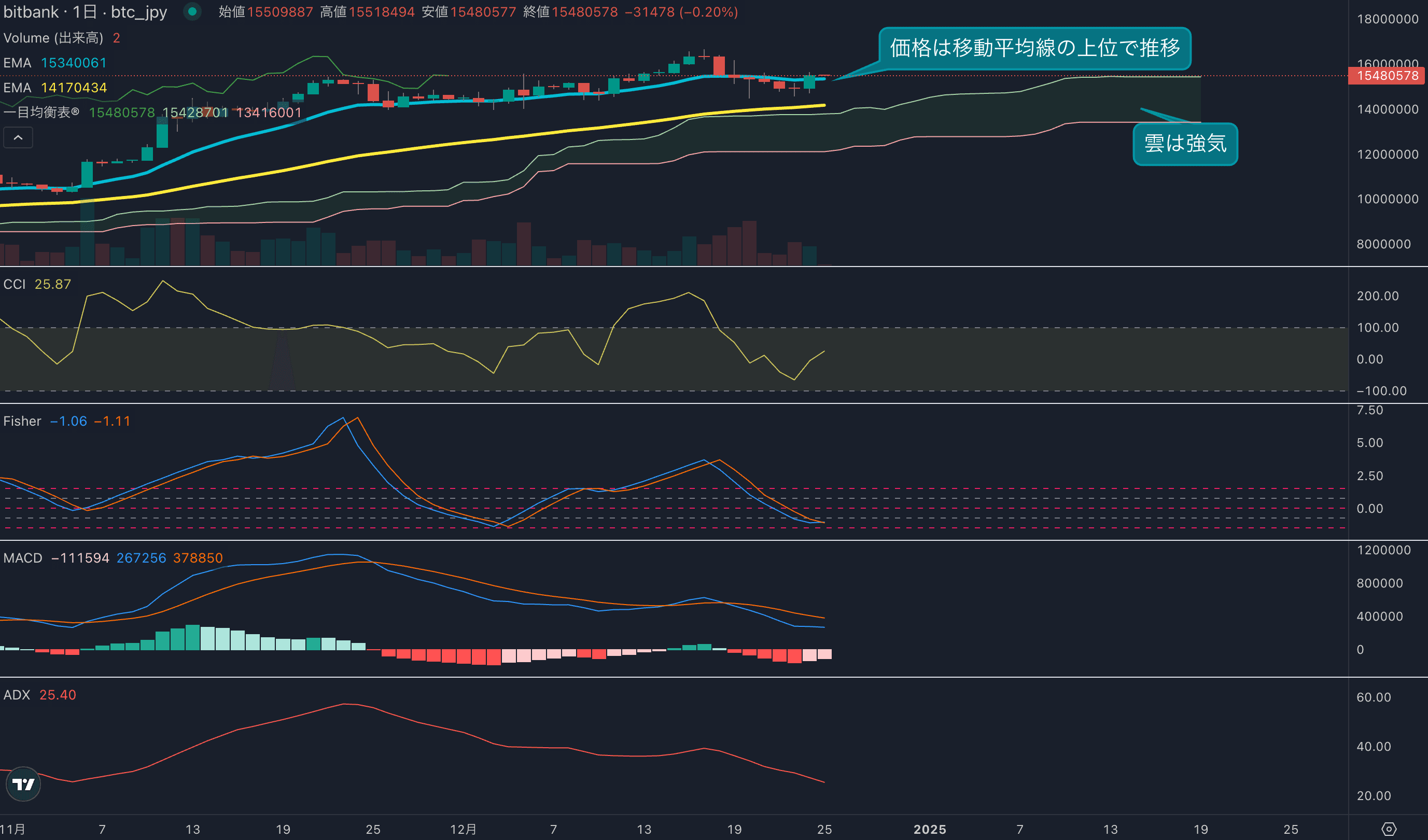The image size is (1428, 840).
Task: Click the ADX indicator label
Action: tap(17, 695)
